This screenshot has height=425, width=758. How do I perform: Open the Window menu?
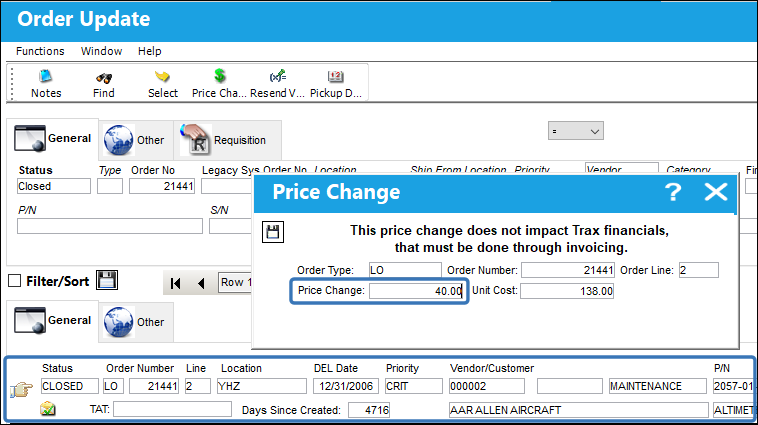[x=102, y=51]
